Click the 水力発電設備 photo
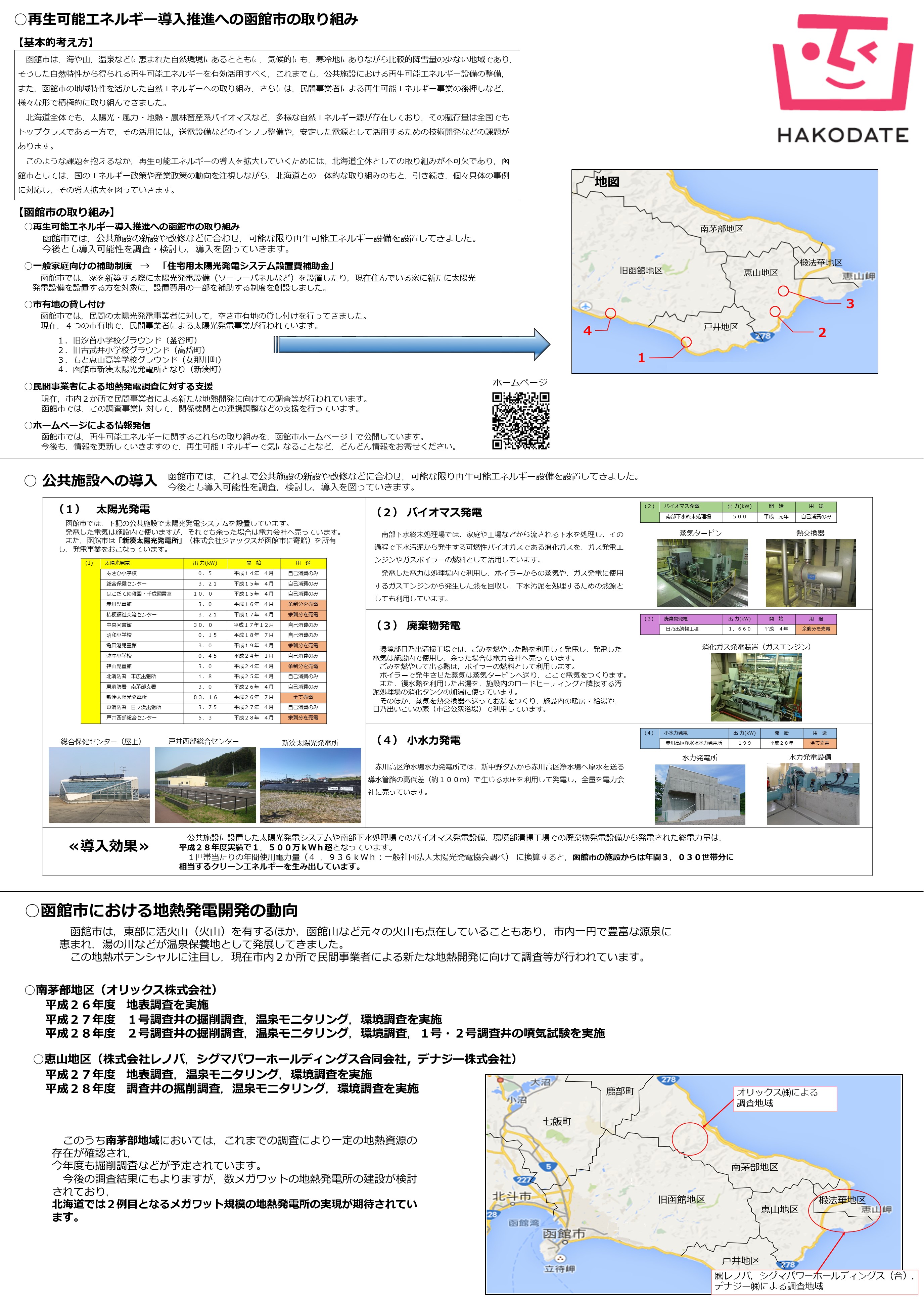924x1307 pixels. (x=813, y=794)
